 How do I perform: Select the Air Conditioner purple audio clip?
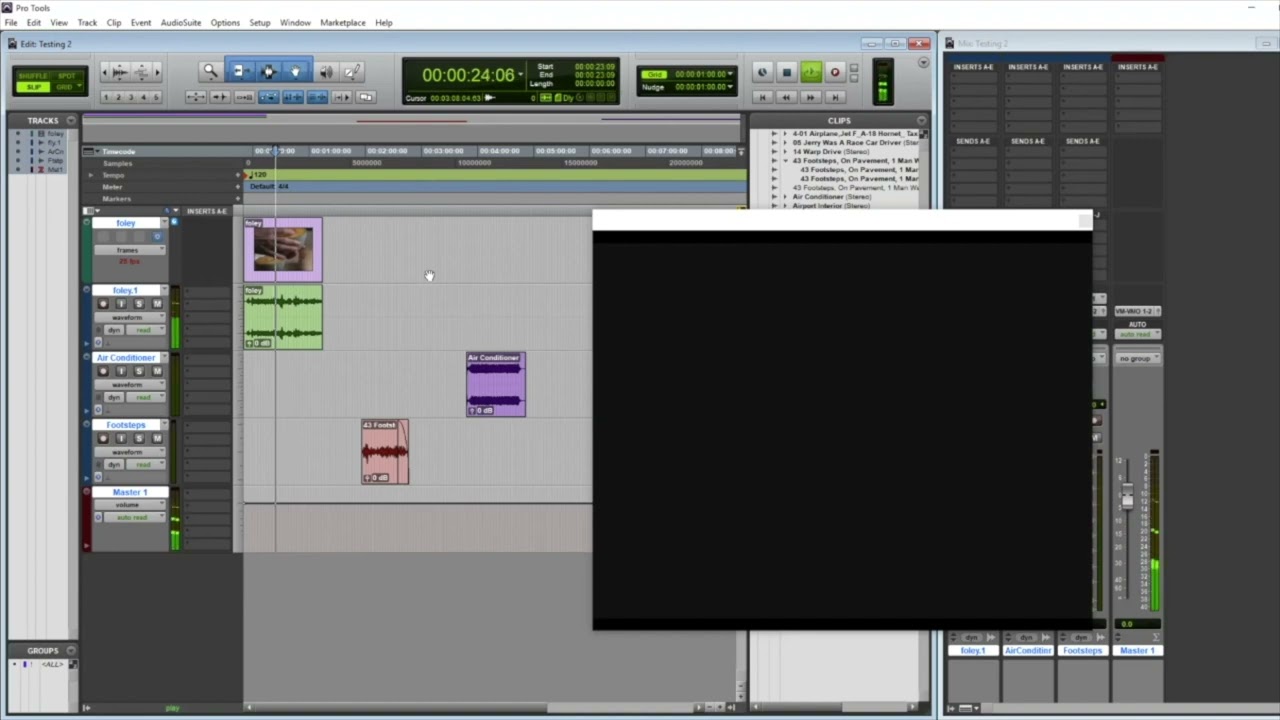coord(495,384)
